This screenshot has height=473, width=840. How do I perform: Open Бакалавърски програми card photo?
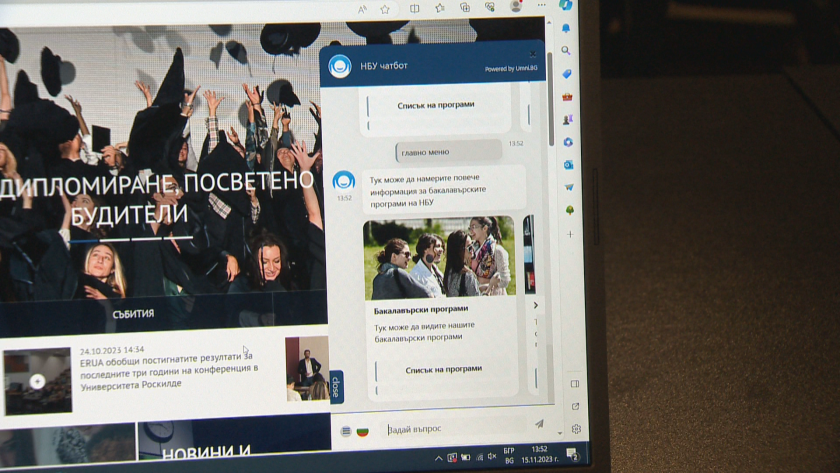coord(439,257)
